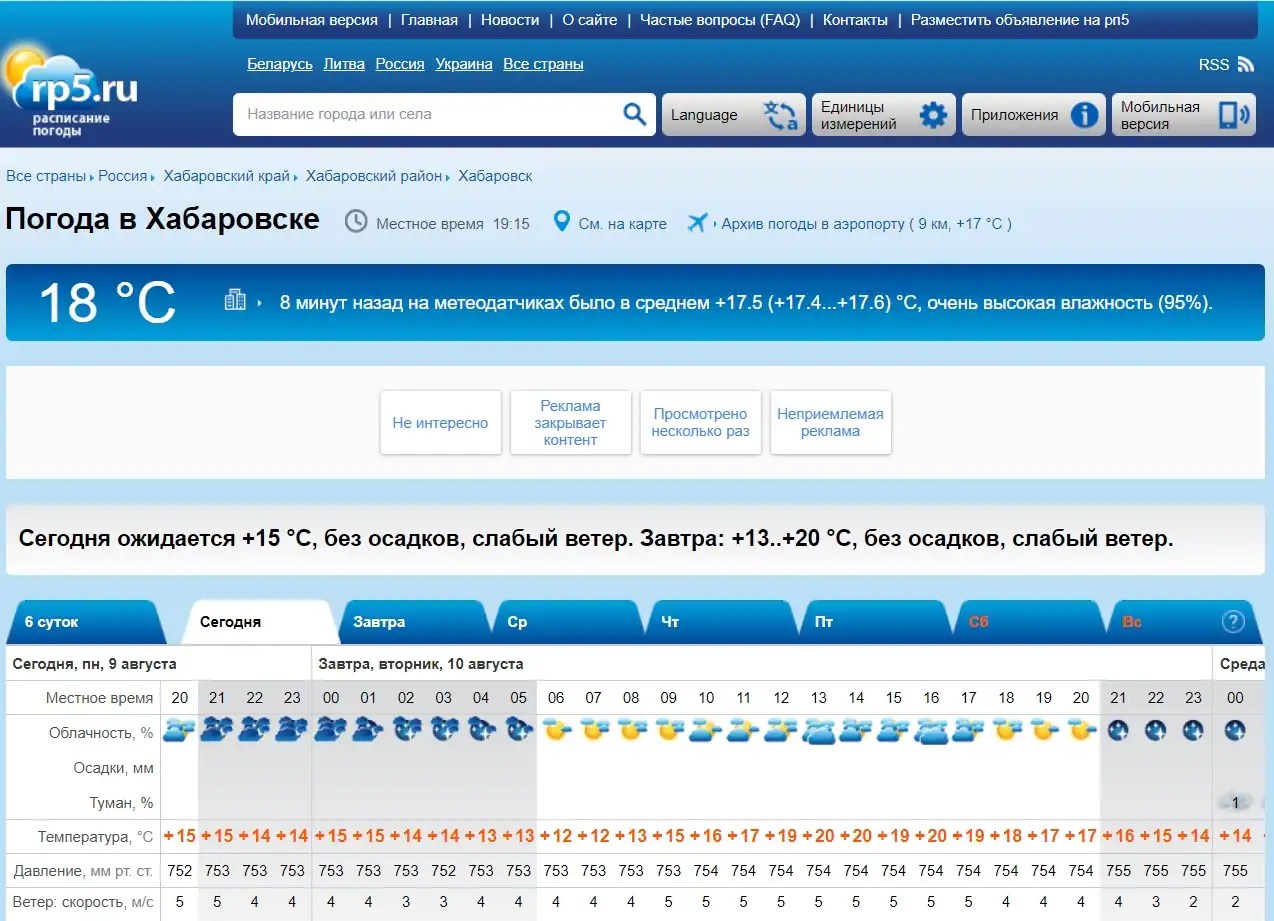
Task: Open Новости in top menu
Action: pyautogui.click(x=510, y=20)
